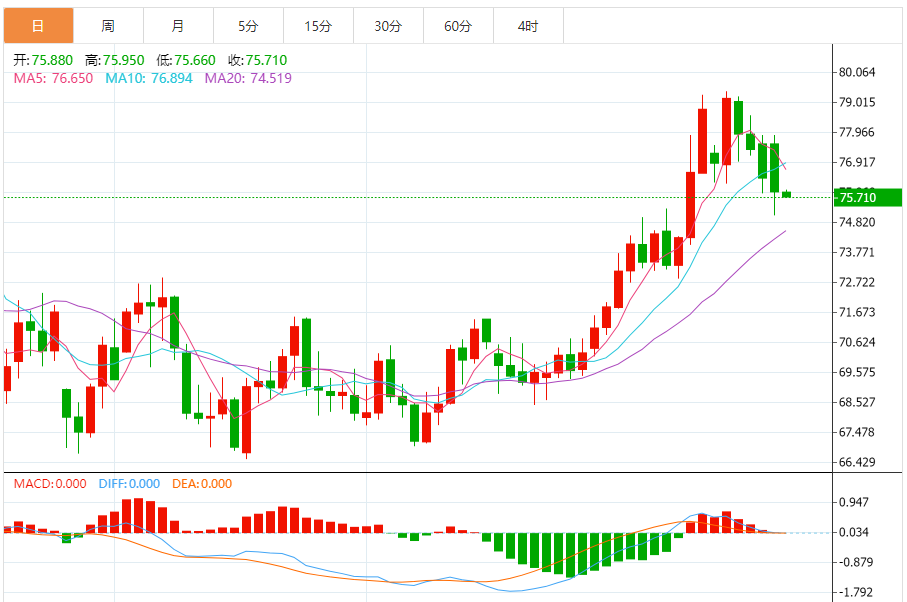Click the MA10: 76.894 indicator text
The height and width of the screenshot is (602, 907).
coord(149,78)
